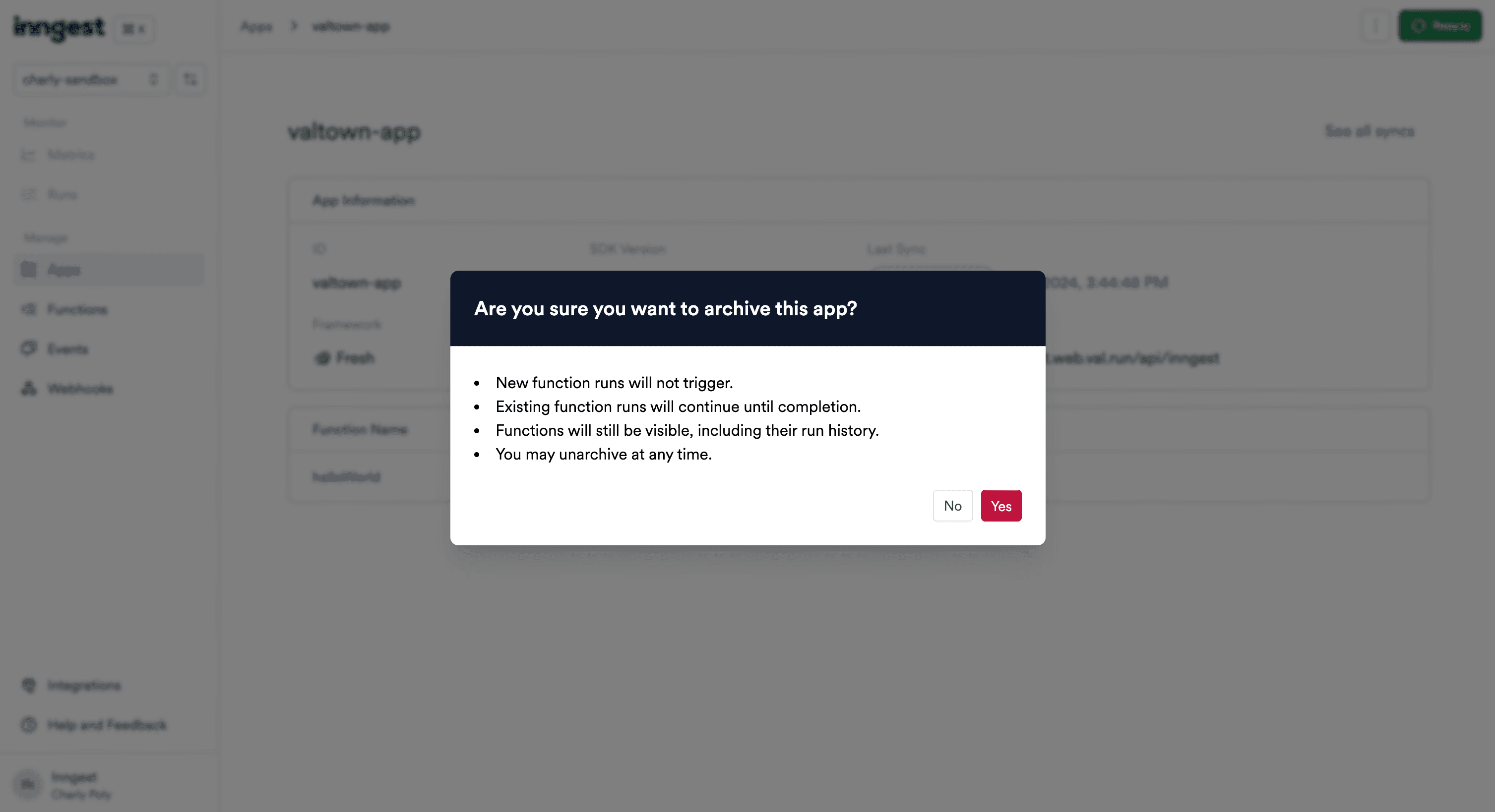Dismiss the archive dialog with No

(952, 505)
